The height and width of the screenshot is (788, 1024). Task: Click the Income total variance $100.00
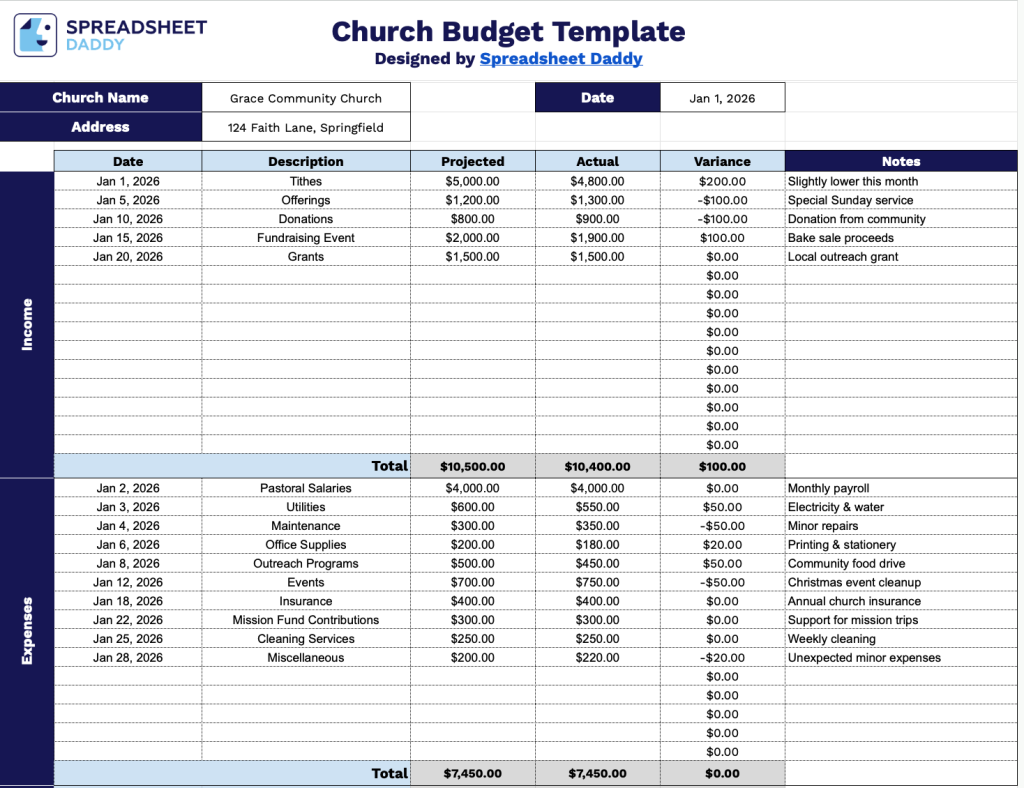[722, 466]
